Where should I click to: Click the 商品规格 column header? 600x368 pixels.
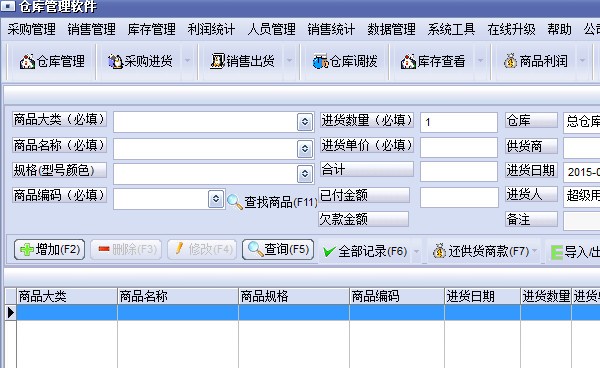(x=294, y=296)
